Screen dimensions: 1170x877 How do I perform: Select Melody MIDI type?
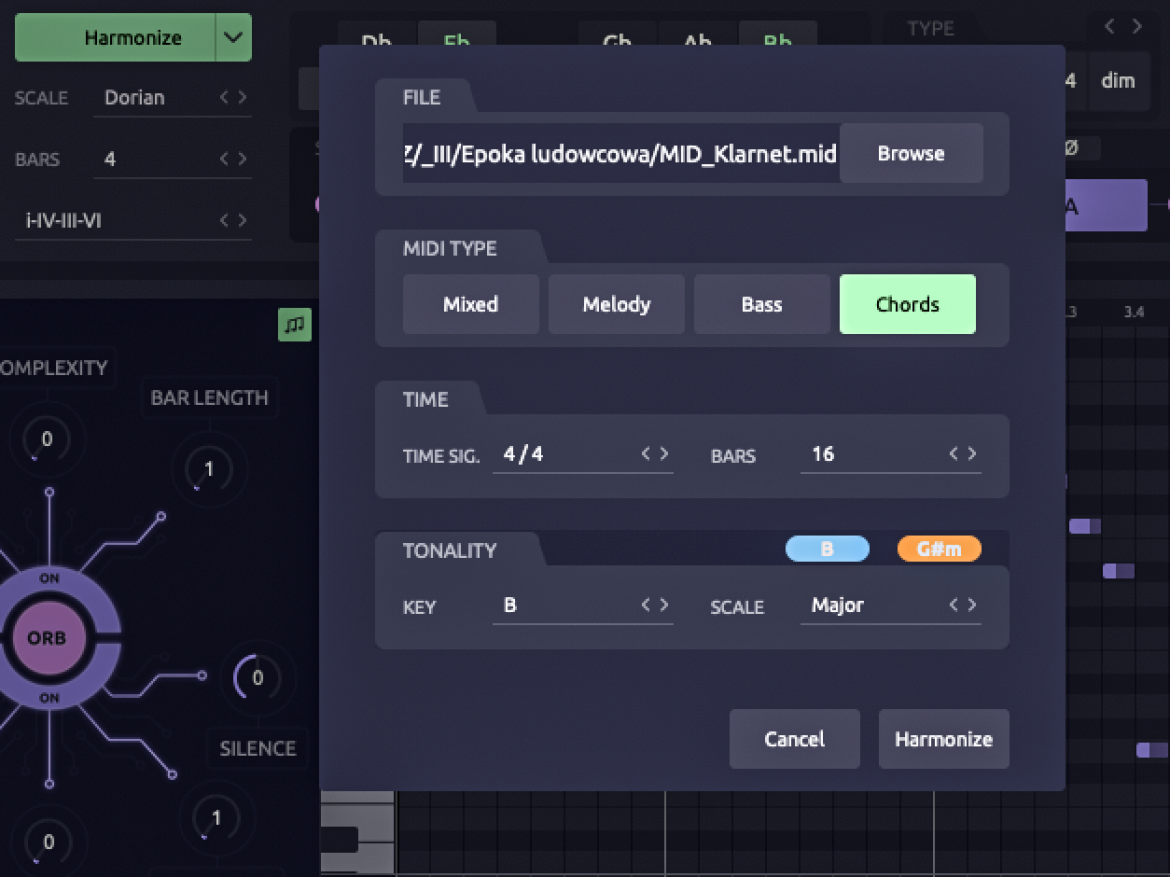616,305
